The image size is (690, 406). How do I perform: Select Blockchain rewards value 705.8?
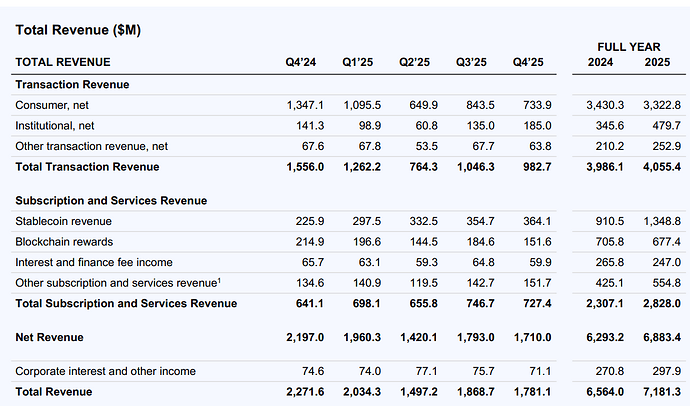[x=609, y=242]
